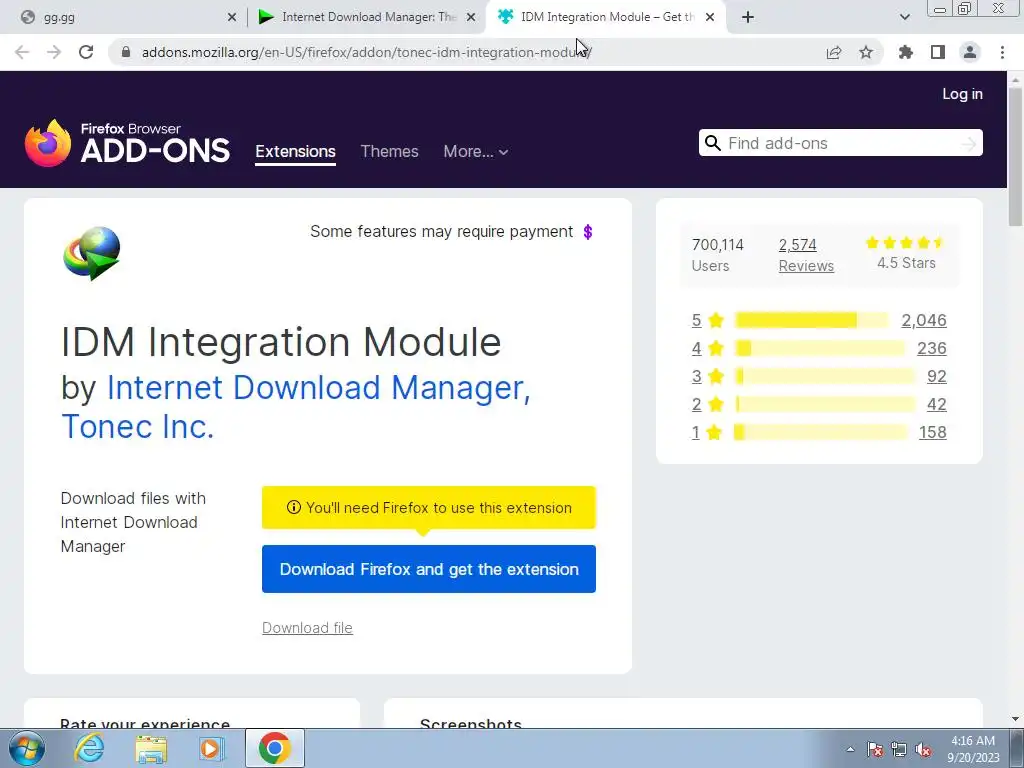Click the network tray icon
The width and height of the screenshot is (1024, 768).
click(x=899, y=750)
